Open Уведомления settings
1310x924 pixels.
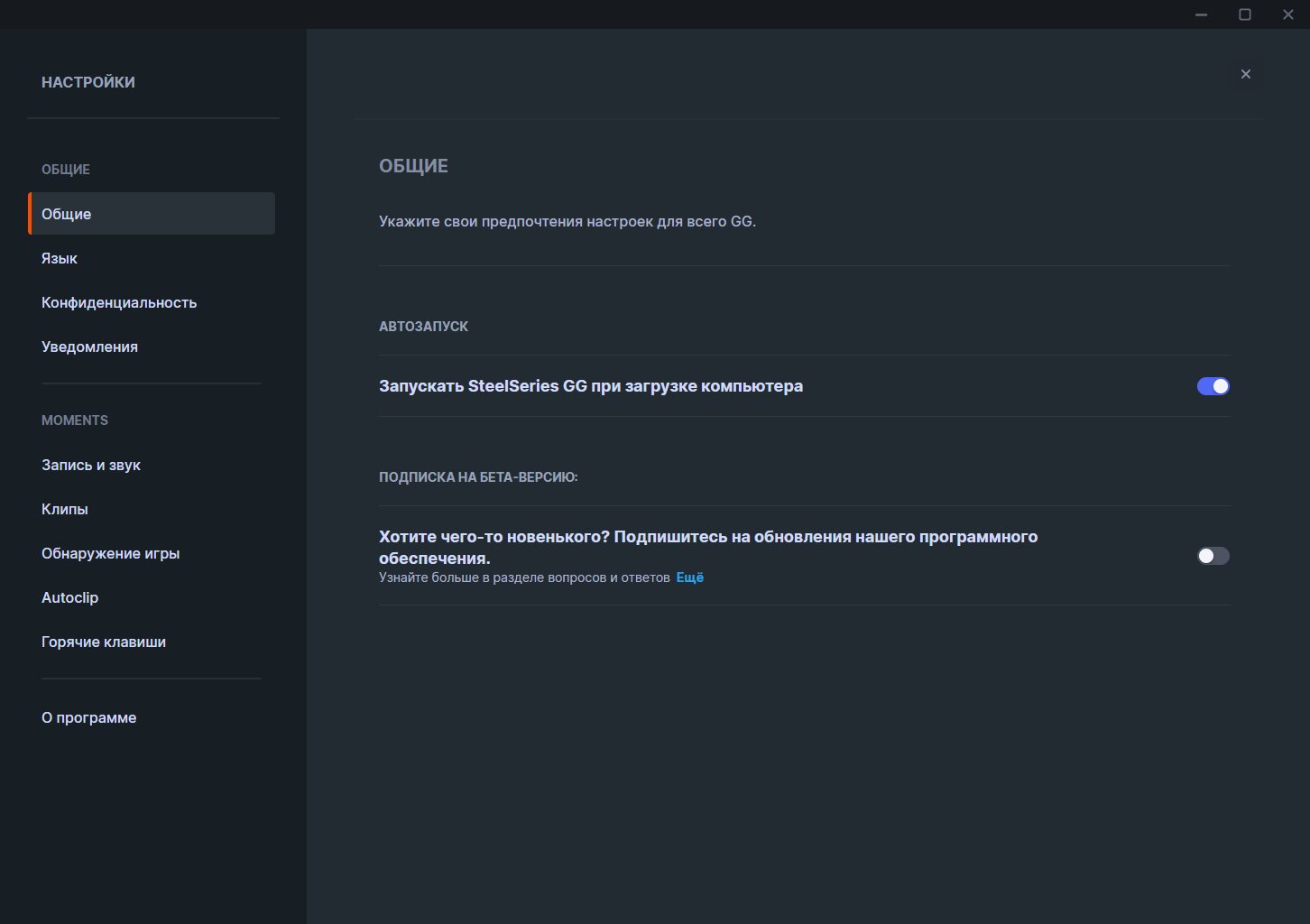[89, 346]
